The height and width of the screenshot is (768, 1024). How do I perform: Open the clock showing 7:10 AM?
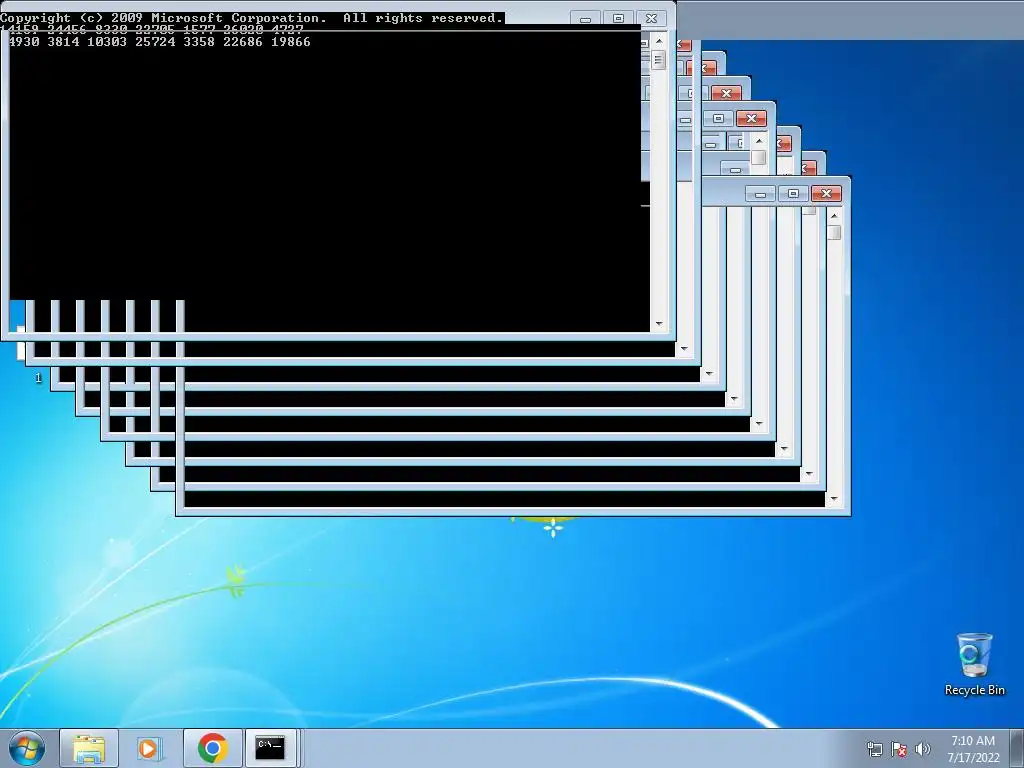(x=973, y=741)
